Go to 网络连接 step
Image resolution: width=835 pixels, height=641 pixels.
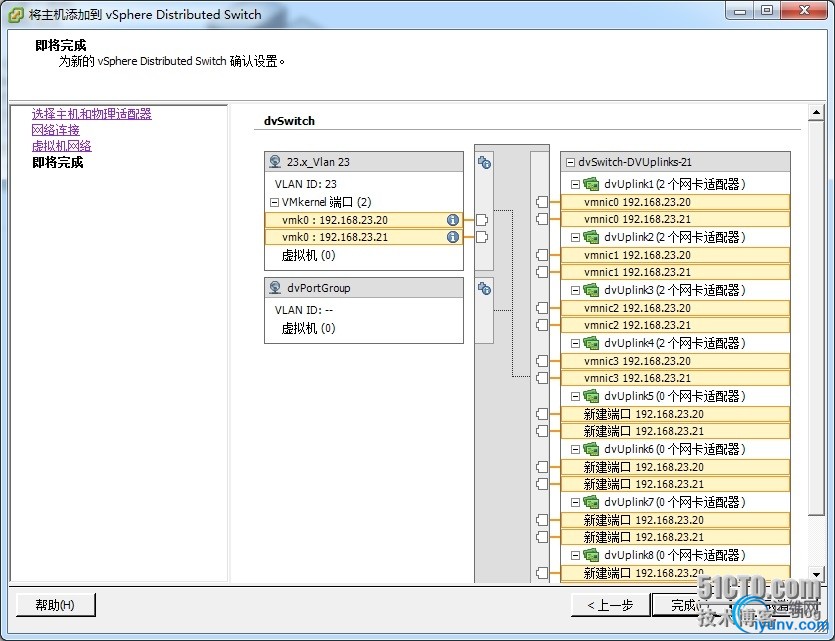[55, 130]
